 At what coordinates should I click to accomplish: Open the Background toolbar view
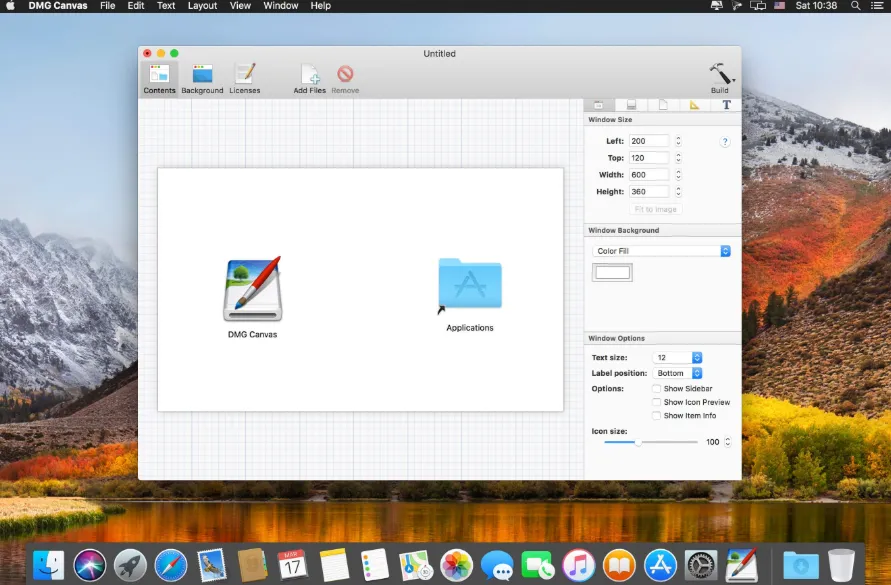coord(202,78)
